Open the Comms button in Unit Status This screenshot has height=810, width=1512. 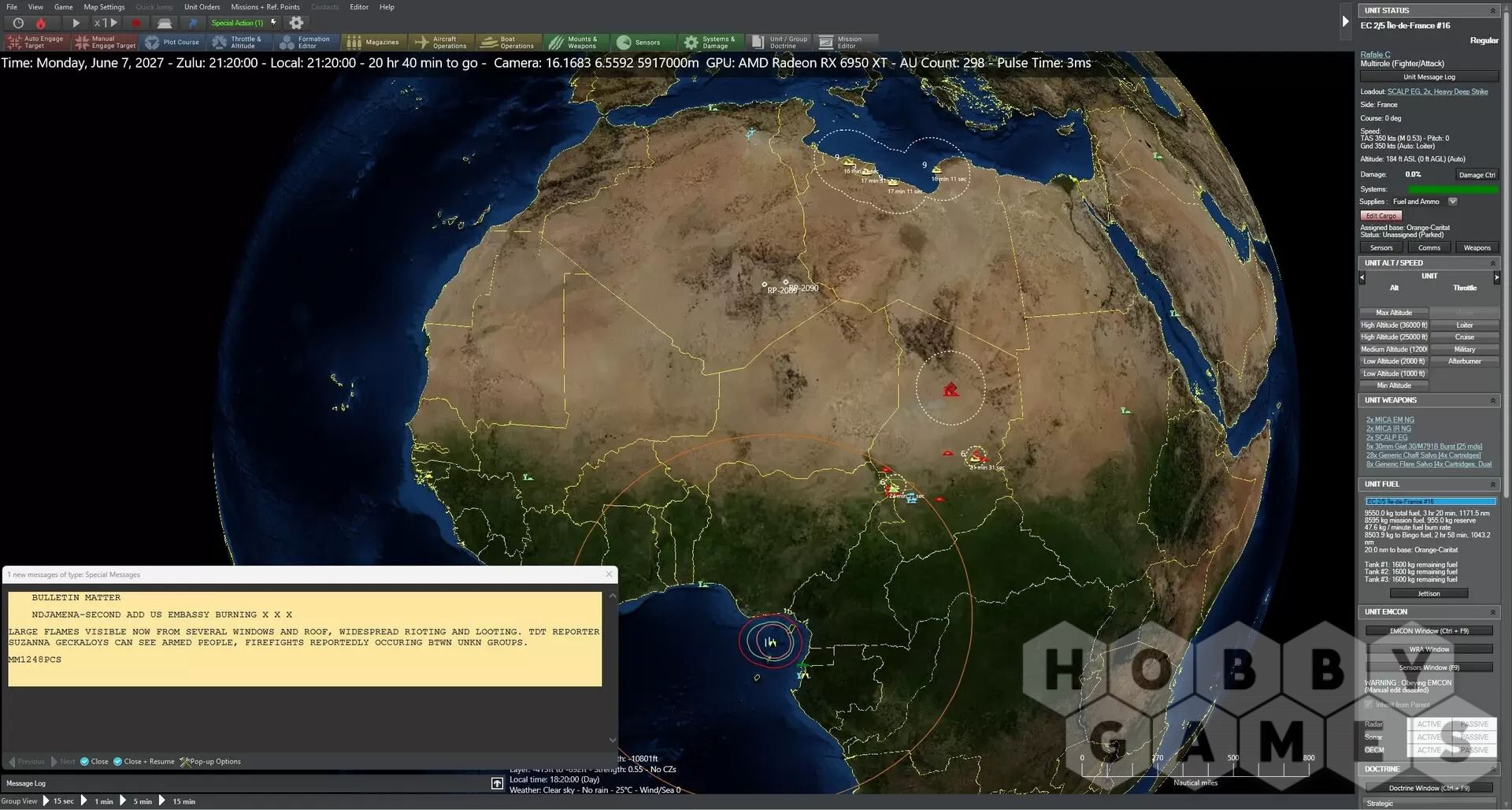click(1429, 248)
